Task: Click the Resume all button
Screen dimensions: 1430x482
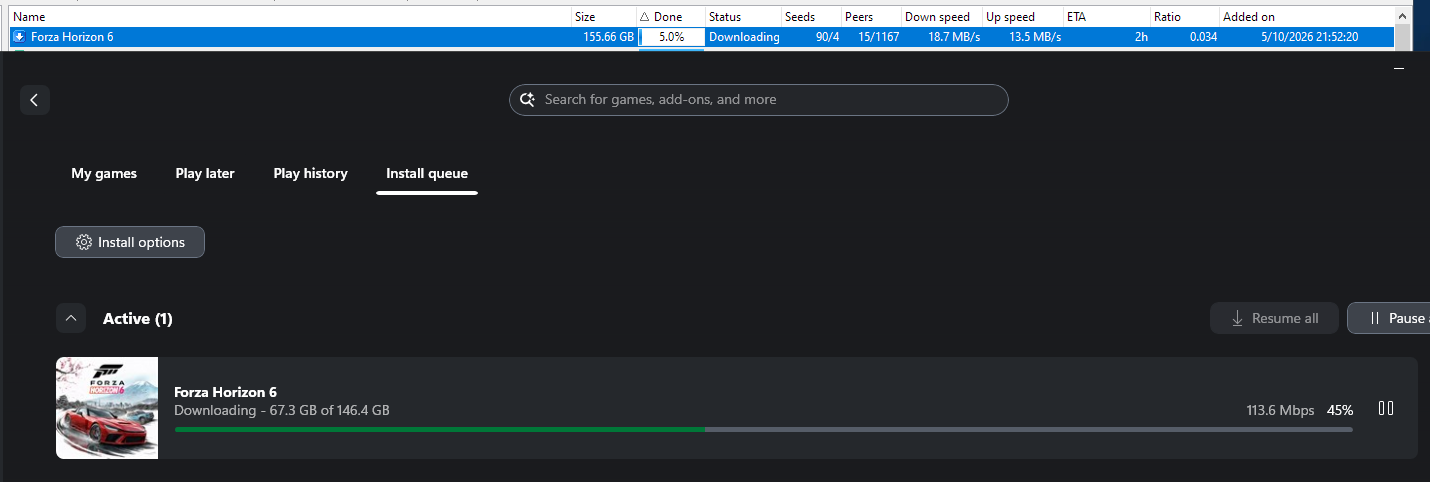Action: click(1274, 318)
